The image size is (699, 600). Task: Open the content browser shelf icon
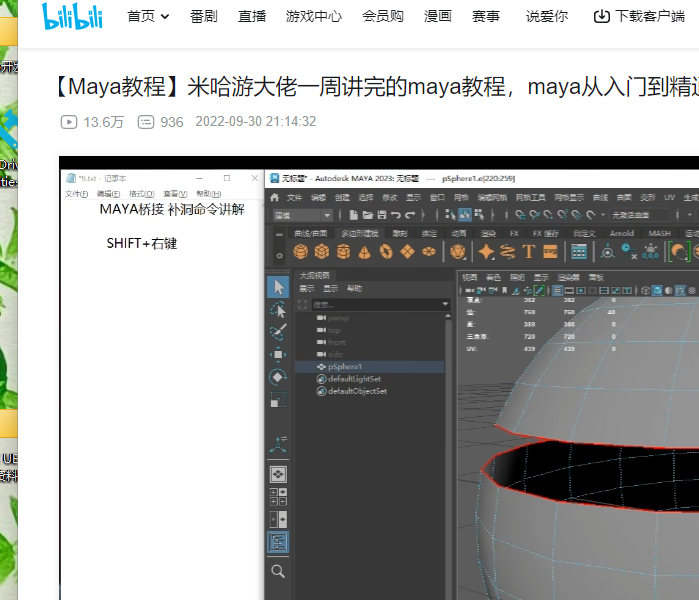pos(579,252)
